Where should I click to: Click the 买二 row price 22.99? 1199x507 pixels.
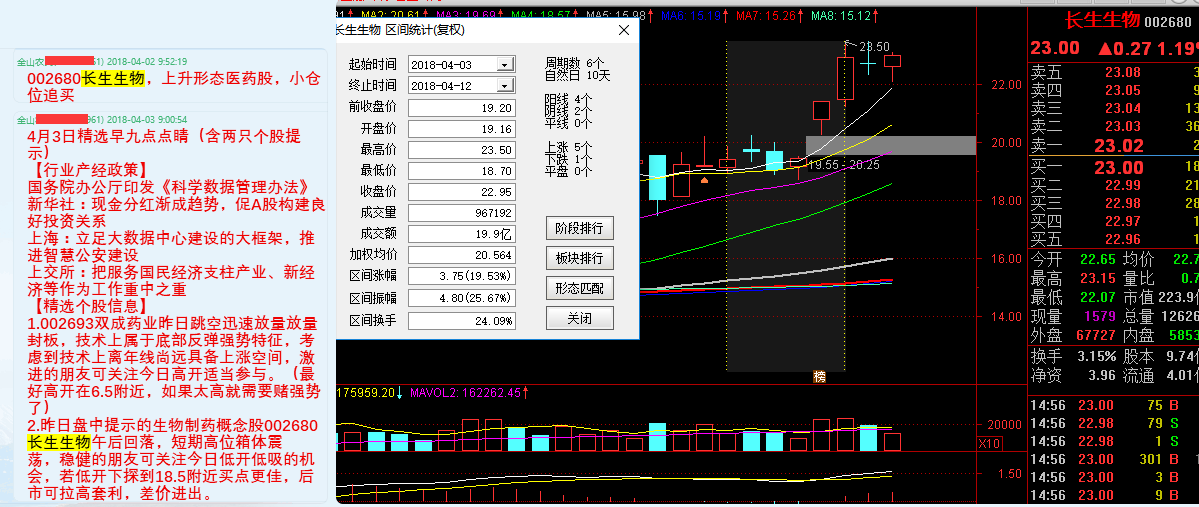pyautogui.click(x=1123, y=186)
